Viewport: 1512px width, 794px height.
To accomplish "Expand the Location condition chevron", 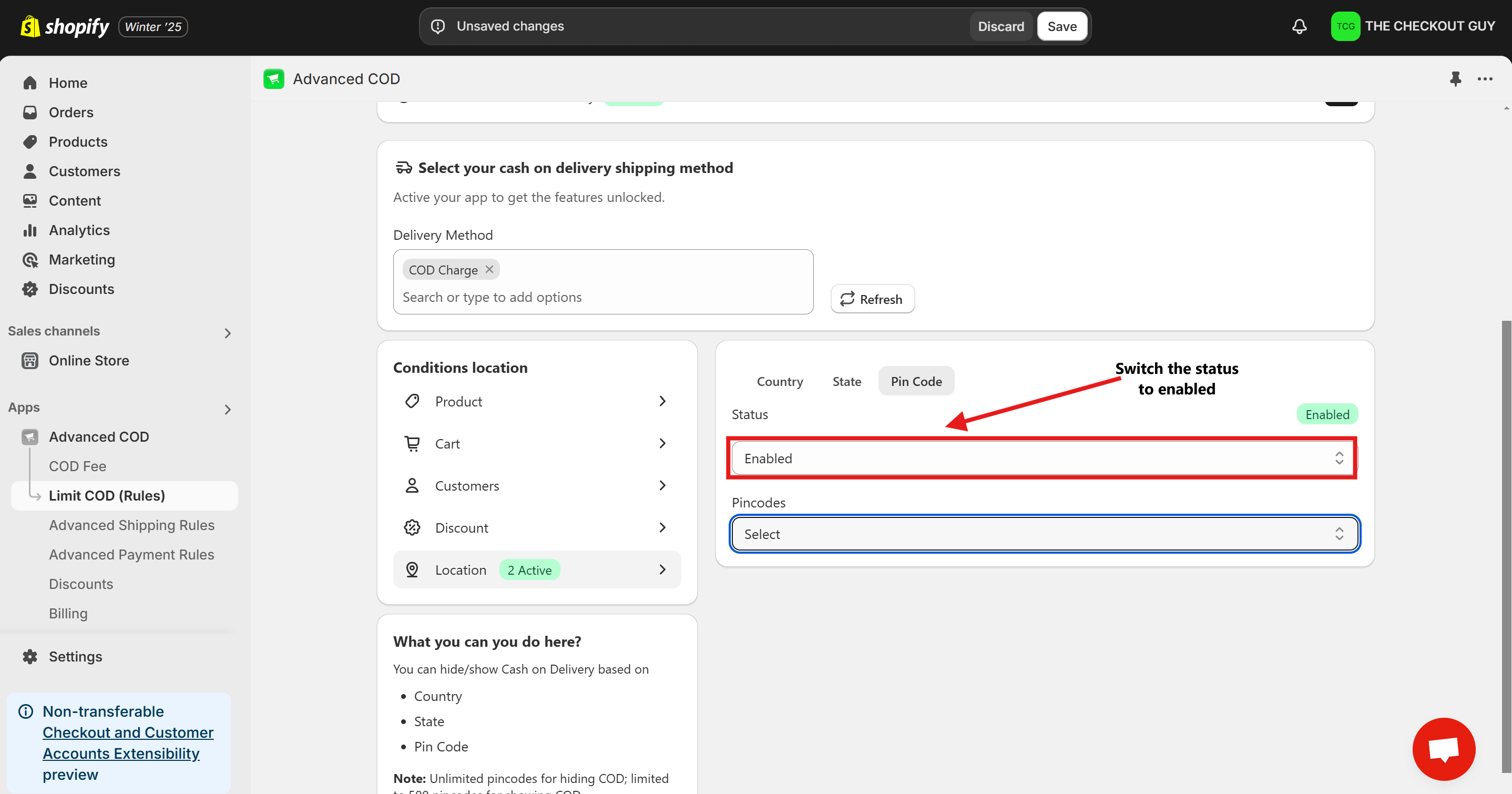I will [662, 569].
